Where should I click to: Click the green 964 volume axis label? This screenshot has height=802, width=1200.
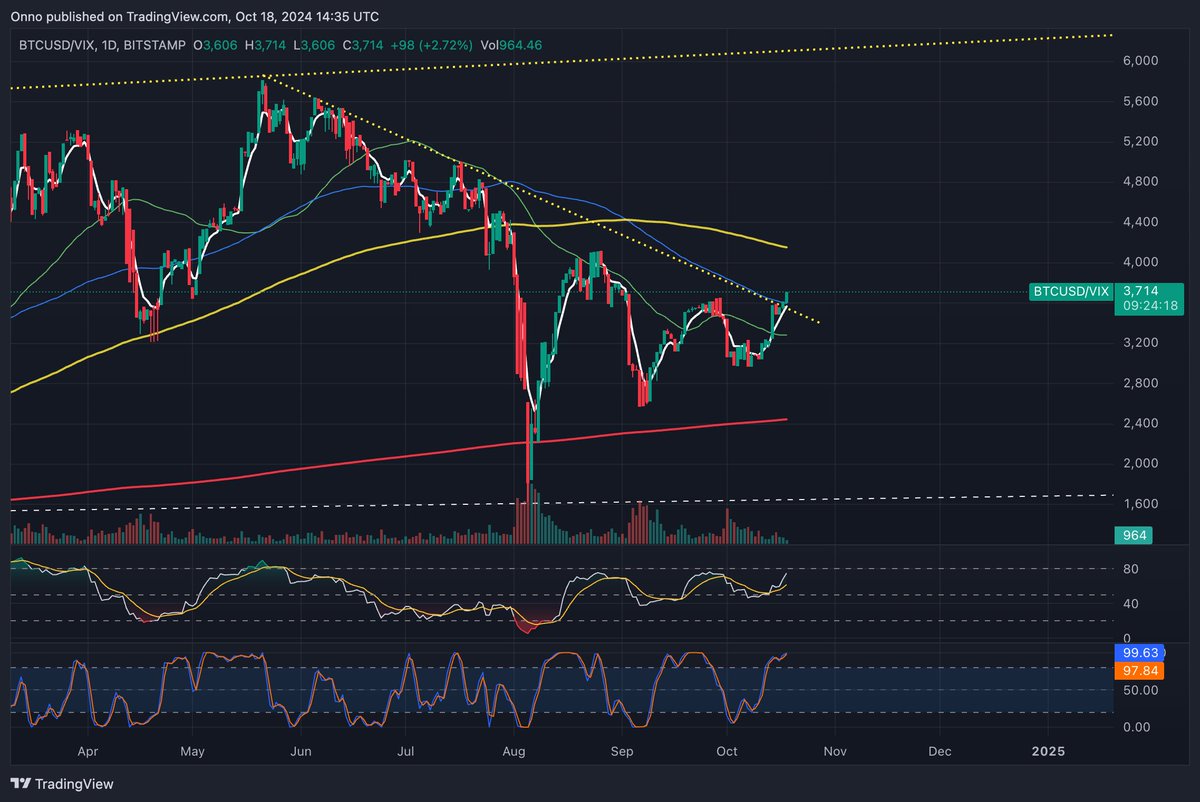pos(1135,536)
